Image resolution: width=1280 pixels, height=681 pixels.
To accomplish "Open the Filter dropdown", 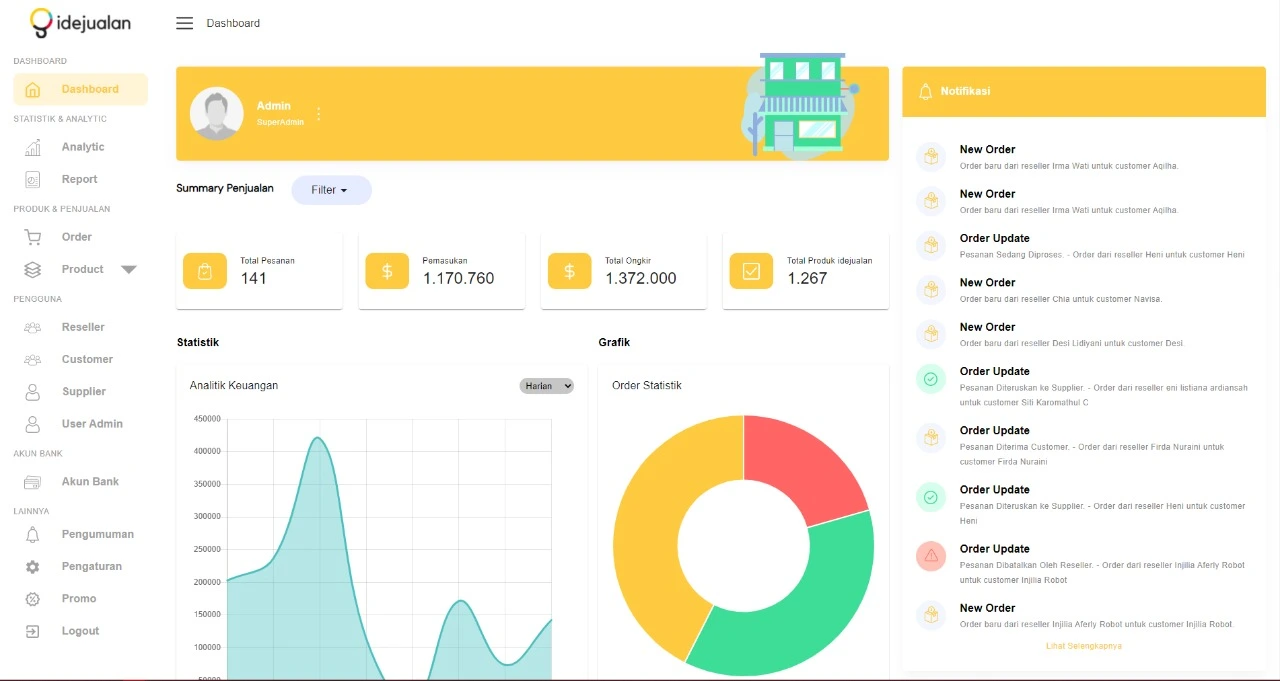I will pos(331,190).
